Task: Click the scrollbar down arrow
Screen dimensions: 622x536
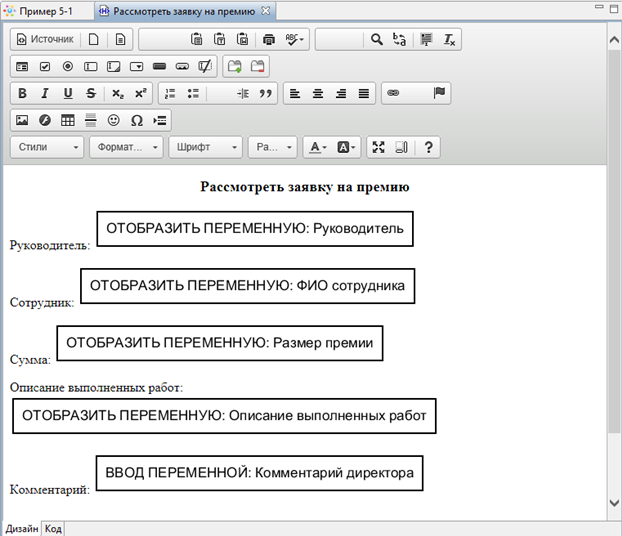Action: (614, 503)
